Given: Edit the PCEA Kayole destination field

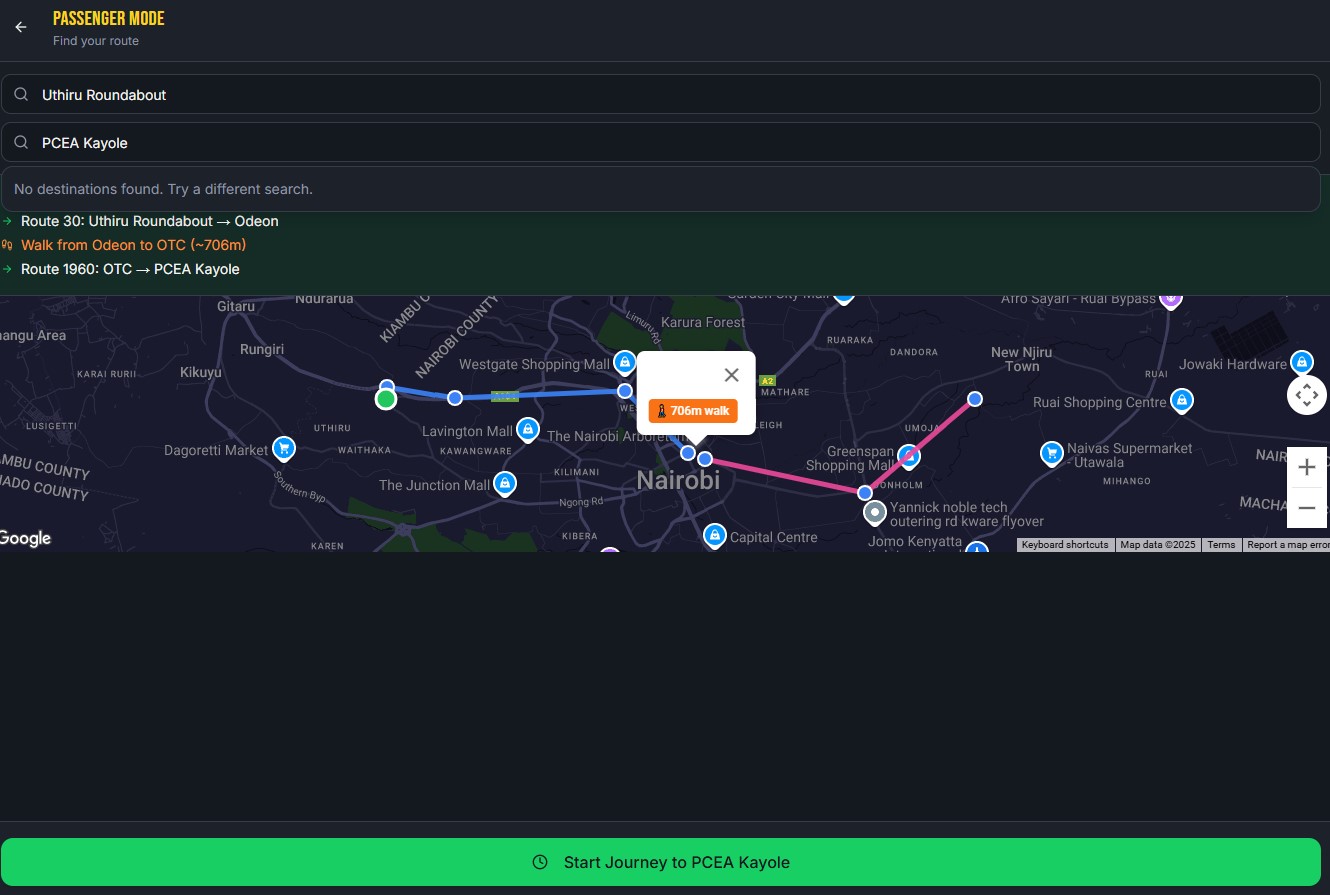Looking at the screenshot, I should point(660,142).
